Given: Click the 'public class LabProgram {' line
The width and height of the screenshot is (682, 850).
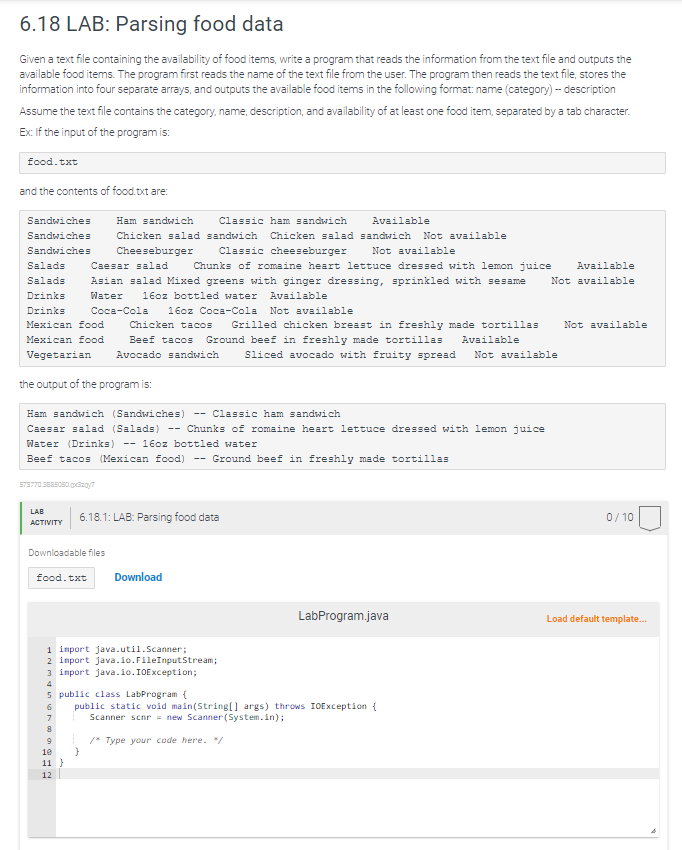Looking at the screenshot, I should 123,694.
